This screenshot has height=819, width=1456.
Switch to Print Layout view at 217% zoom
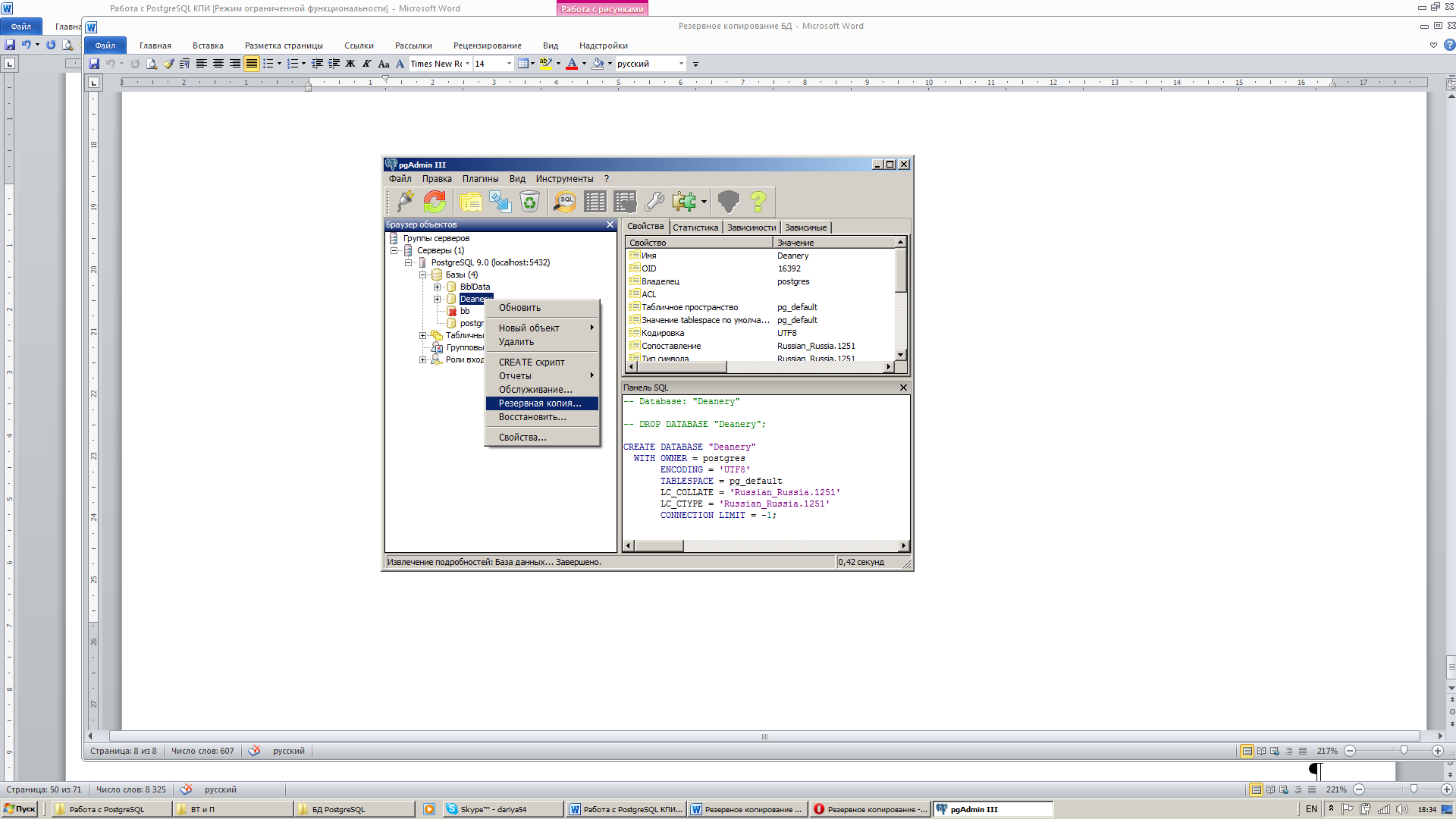(1247, 751)
